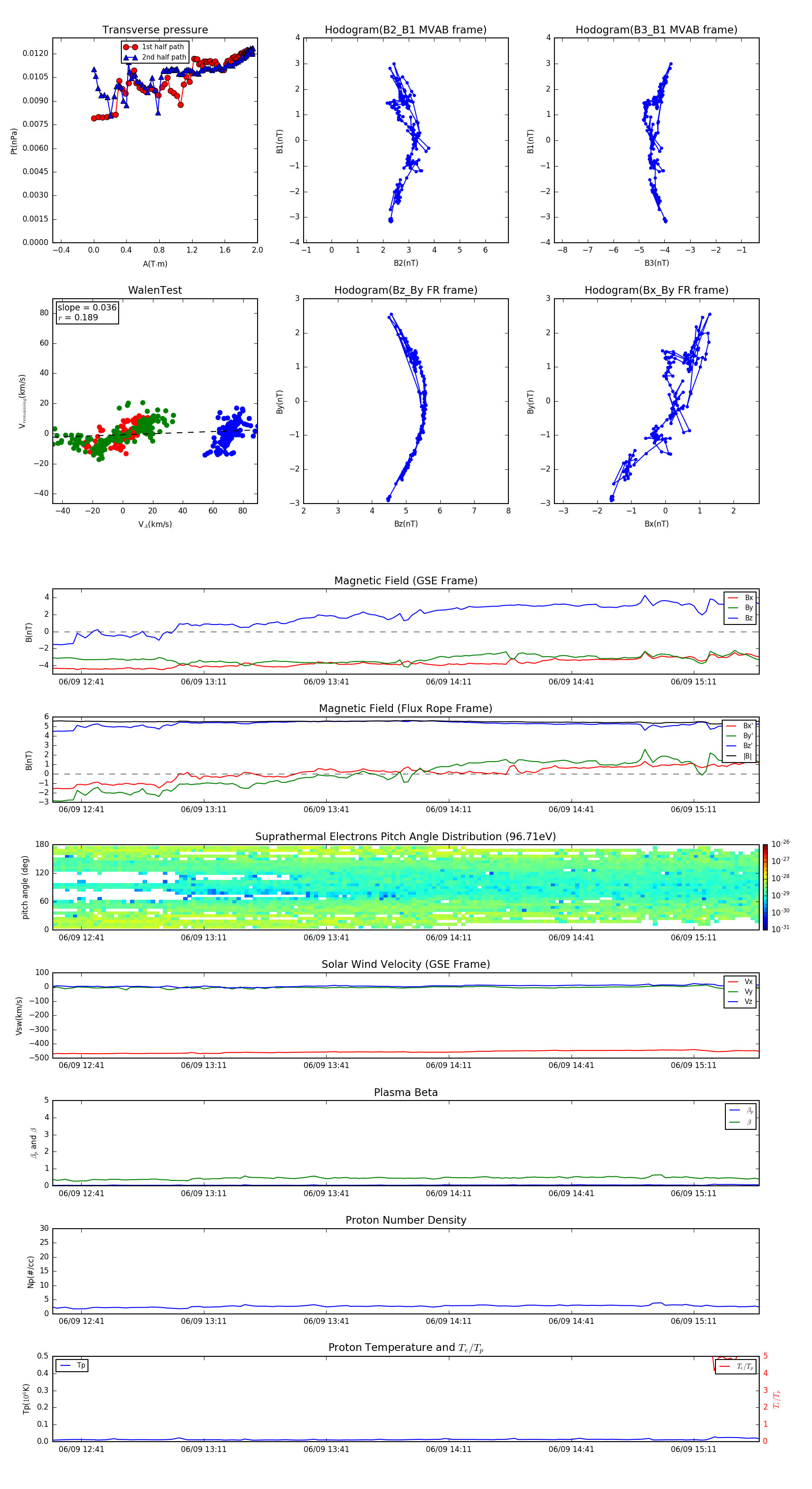Select "Vy" in the solar wind legend
The height and width of the screenshot is (1489, 812).
(741, 991)
